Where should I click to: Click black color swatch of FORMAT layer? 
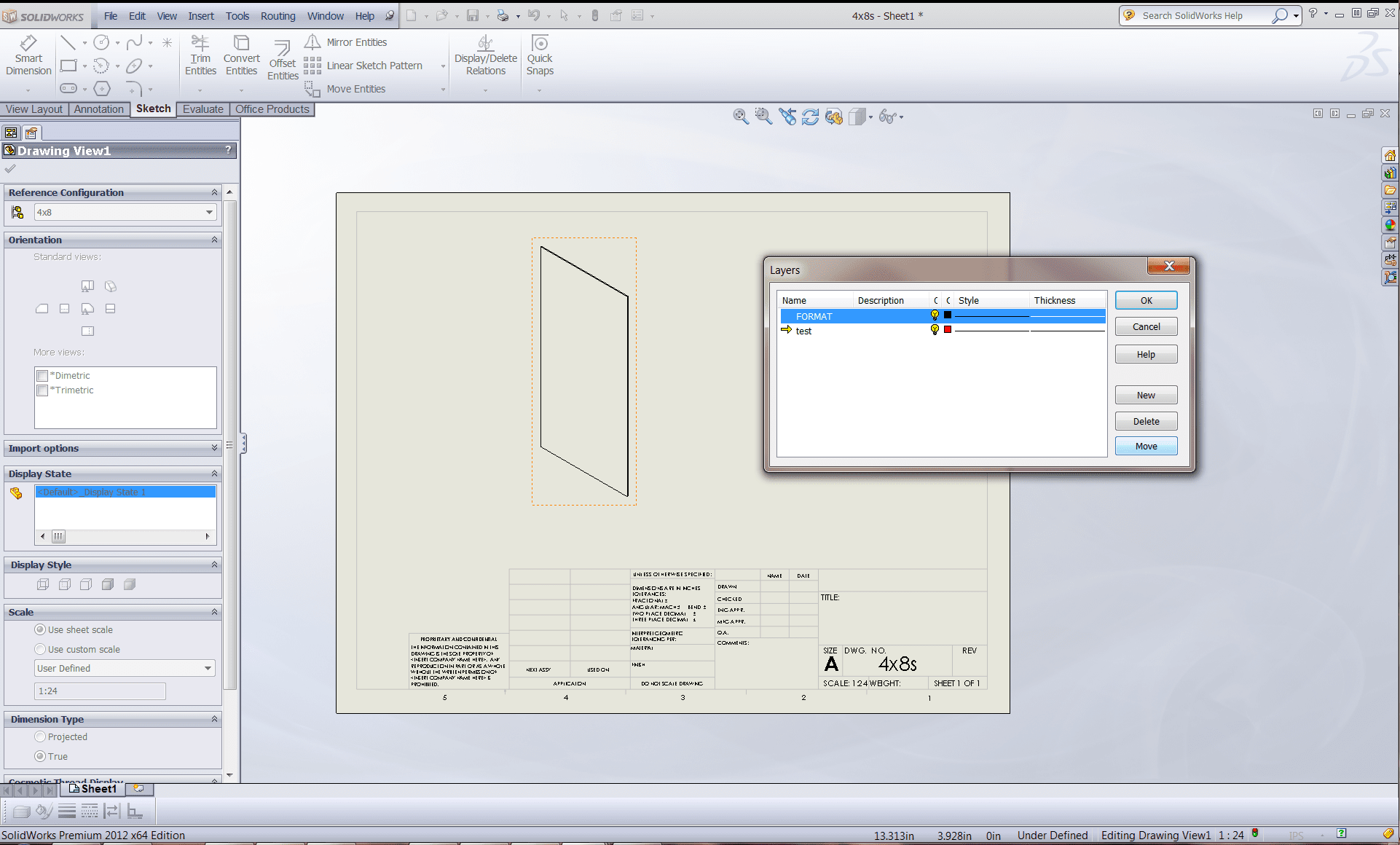point(948,315)
